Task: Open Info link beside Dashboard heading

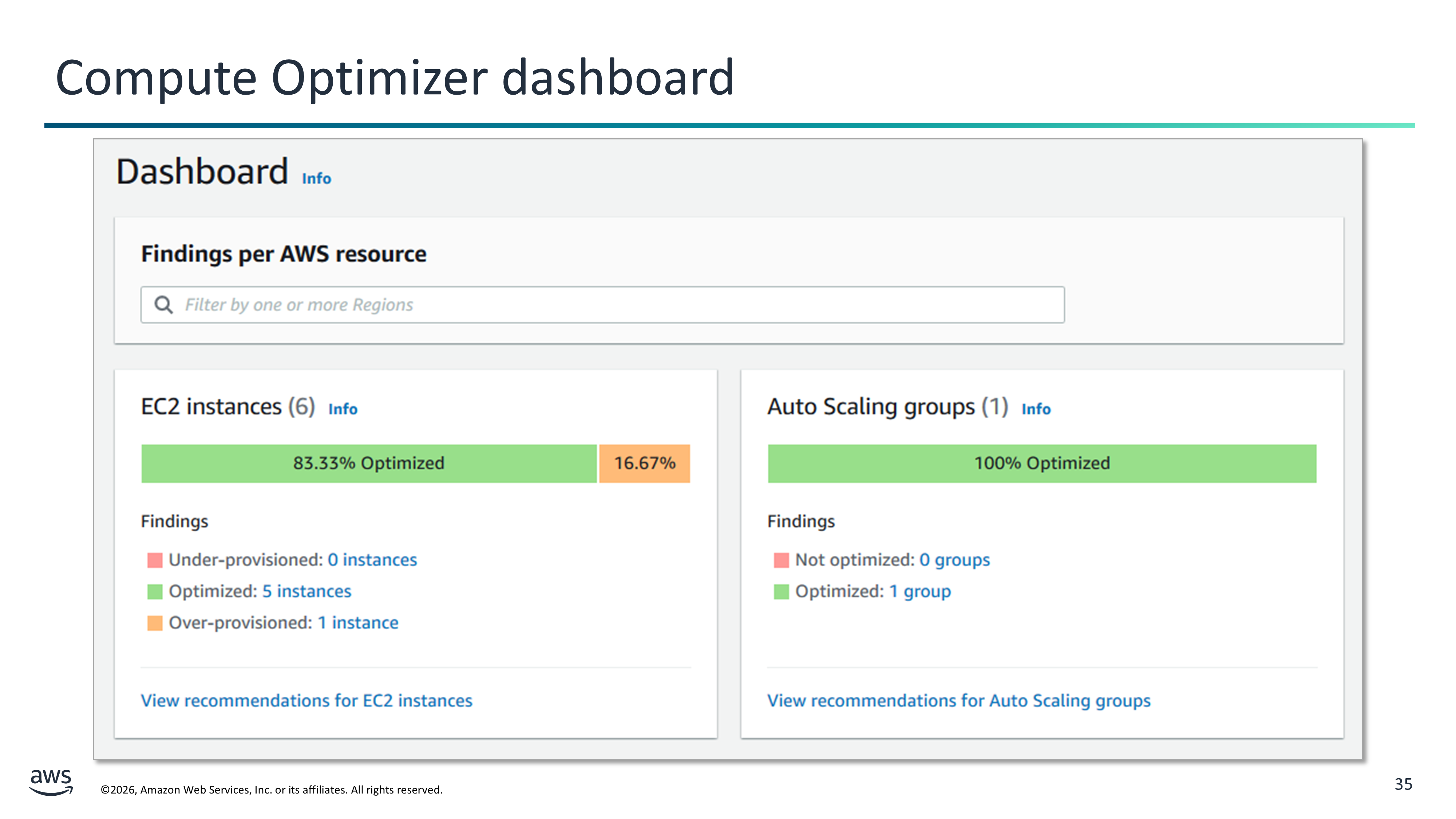Action: 316,179
